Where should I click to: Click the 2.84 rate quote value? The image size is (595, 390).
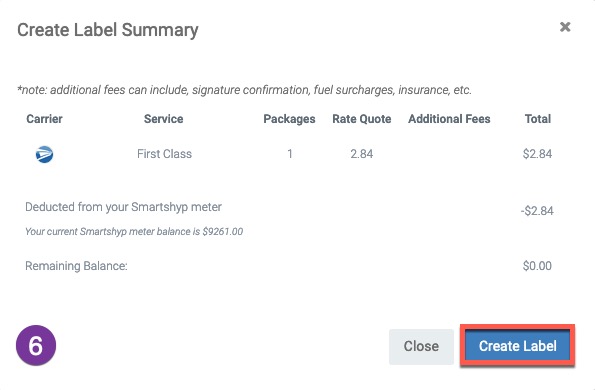[x=362, y=154]
